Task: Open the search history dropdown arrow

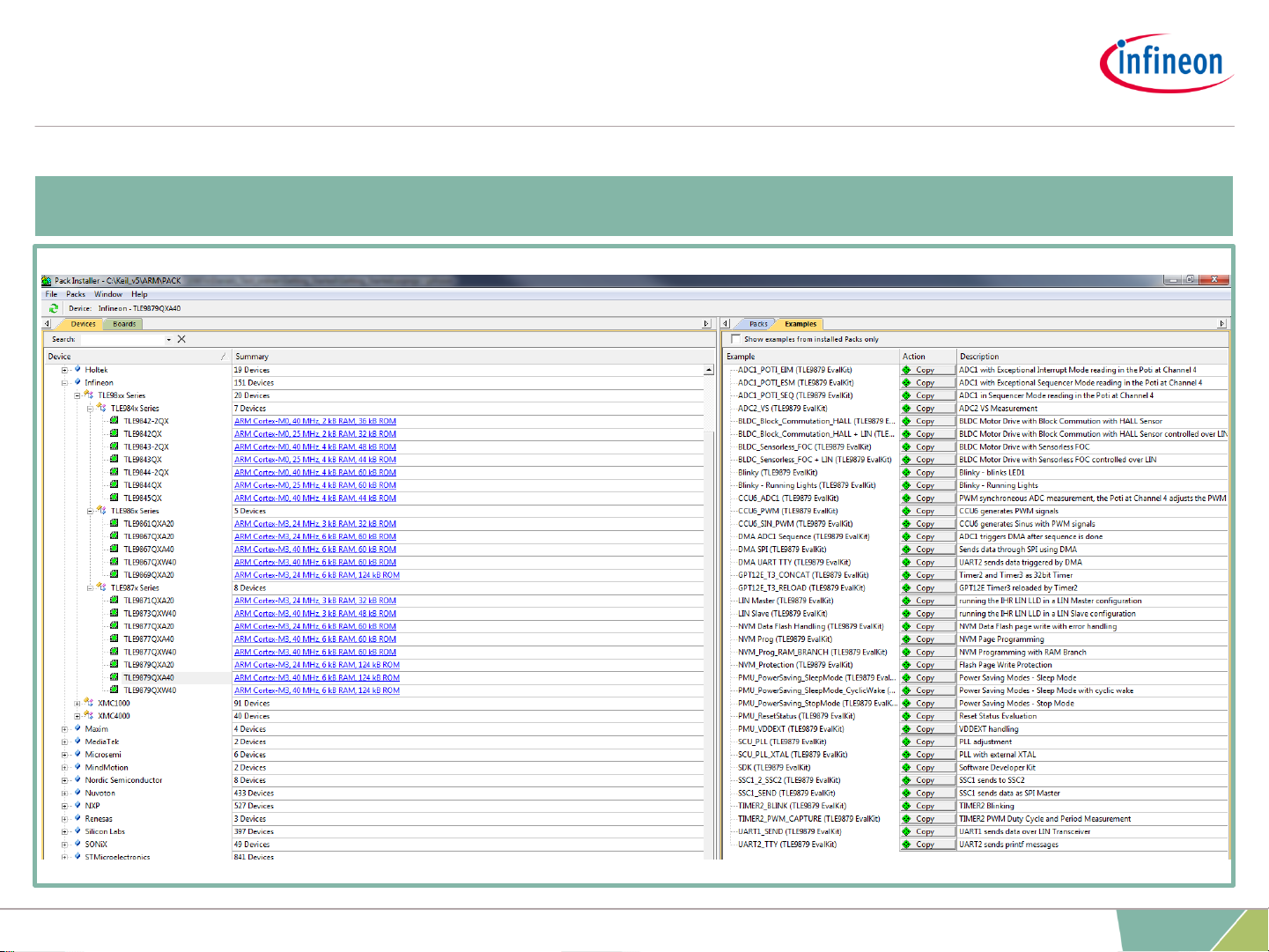Action: (168, 339)
